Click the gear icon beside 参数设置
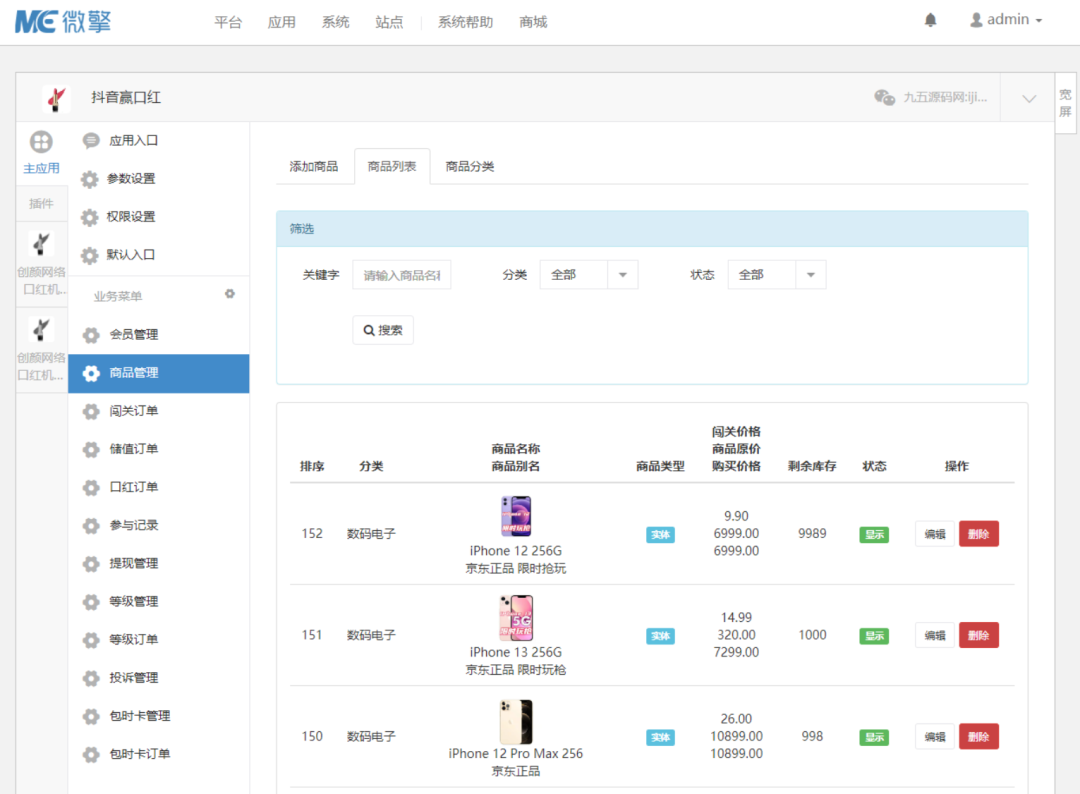 90,179
